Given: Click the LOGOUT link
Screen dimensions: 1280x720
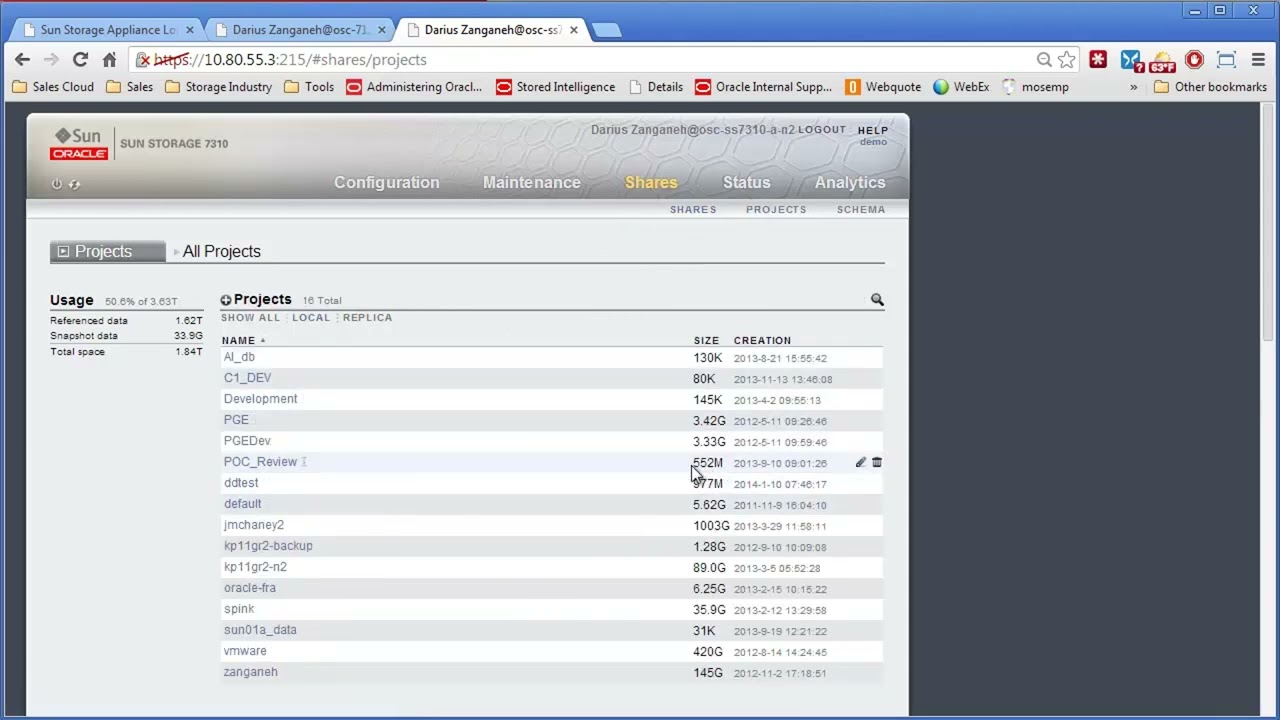Looking at the screenshot, I should [x=822, y=130].
